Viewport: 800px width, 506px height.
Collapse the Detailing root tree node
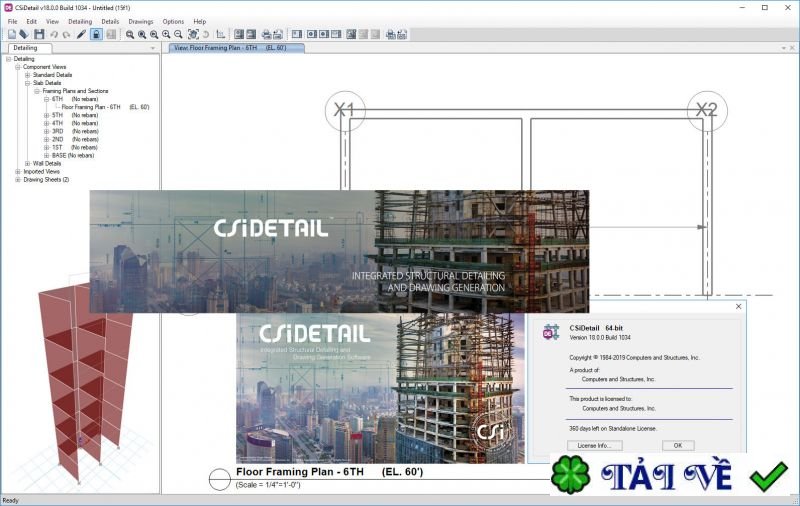pyautogui.click(x=9, y=59)
